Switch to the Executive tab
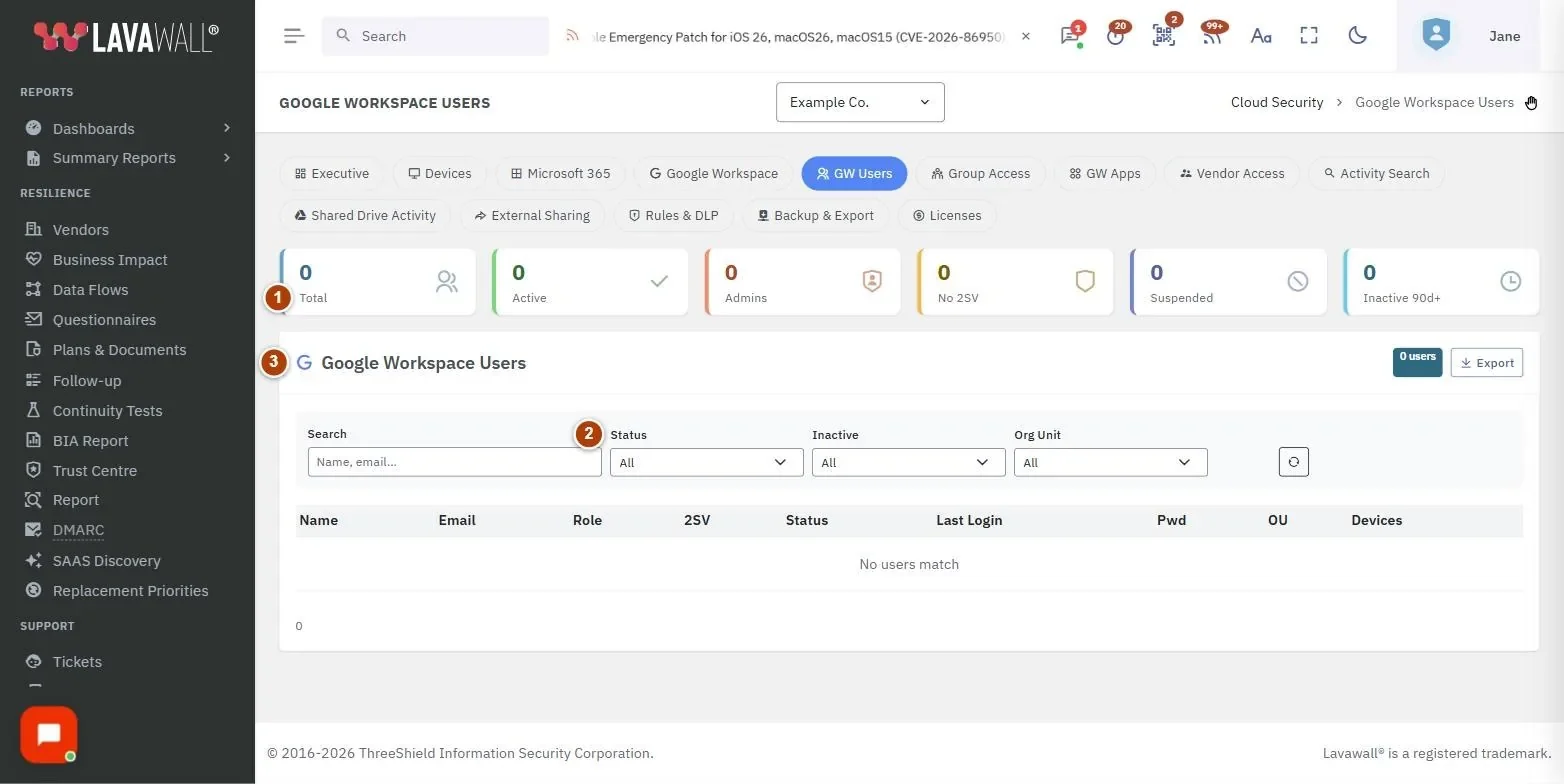Viewport: 1564px width, 784px height. [332, 173]
